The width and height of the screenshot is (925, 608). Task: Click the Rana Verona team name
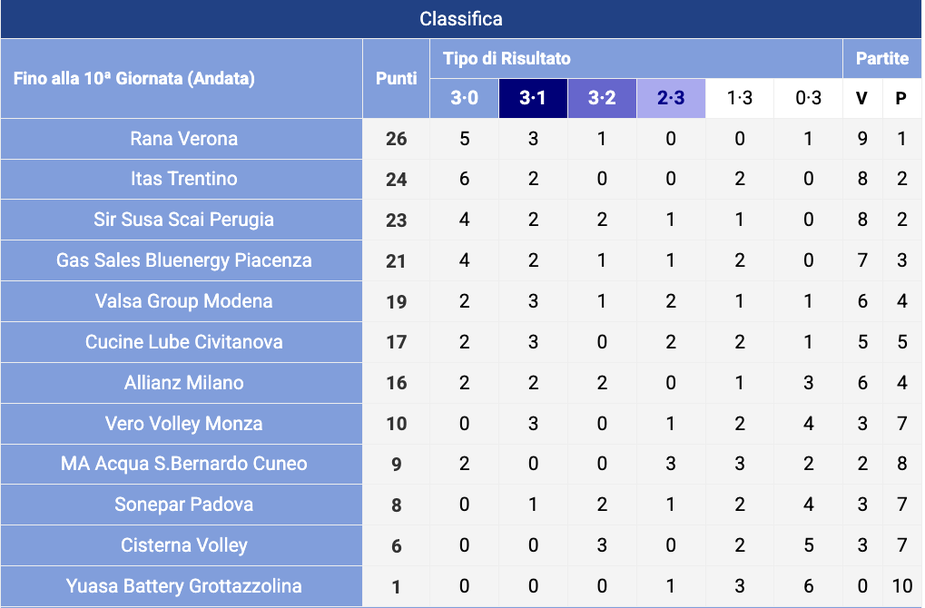184,139
